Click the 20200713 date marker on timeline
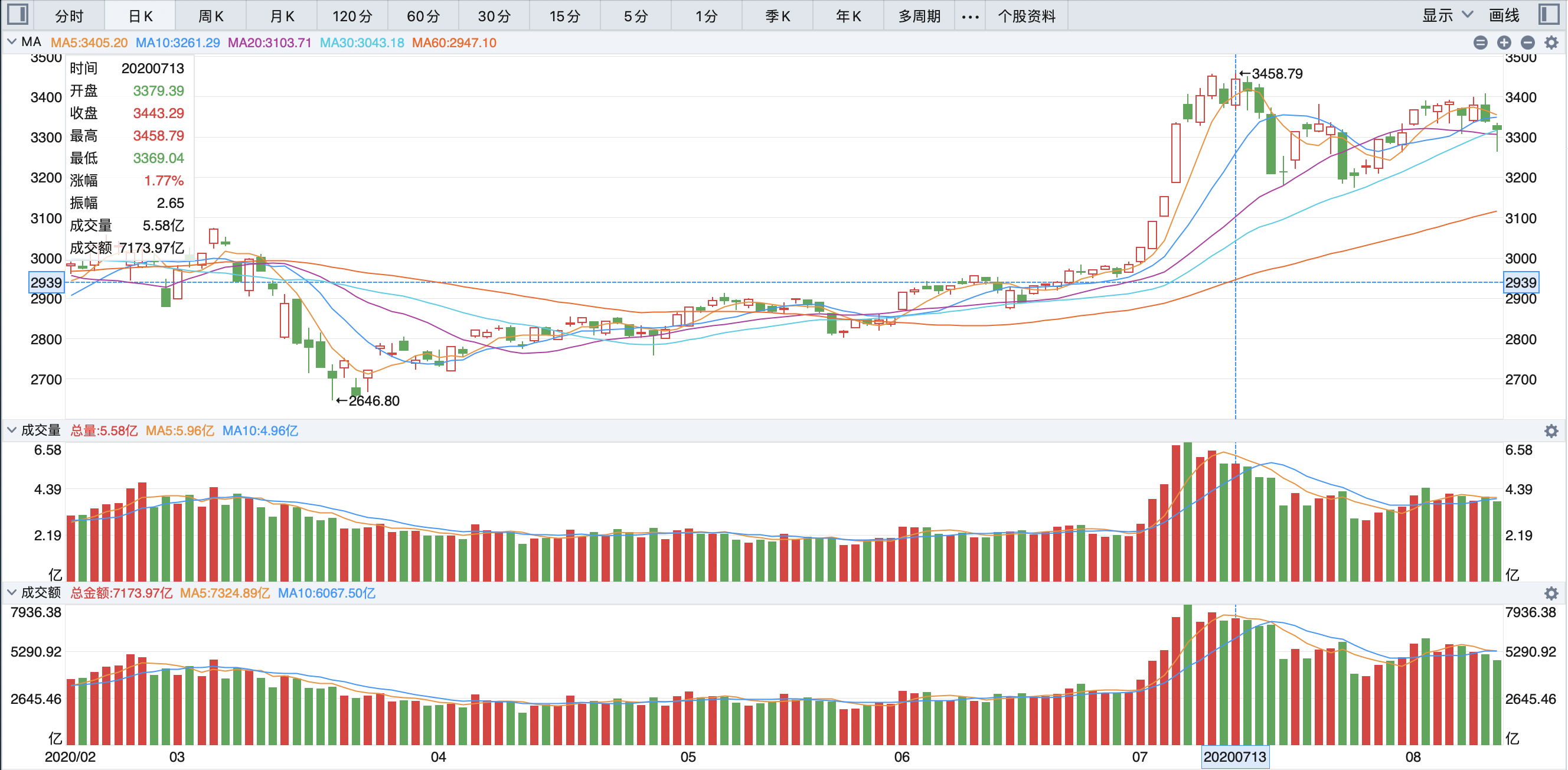The width and height of the screenshot is (1568, 770). point(1234,757)
